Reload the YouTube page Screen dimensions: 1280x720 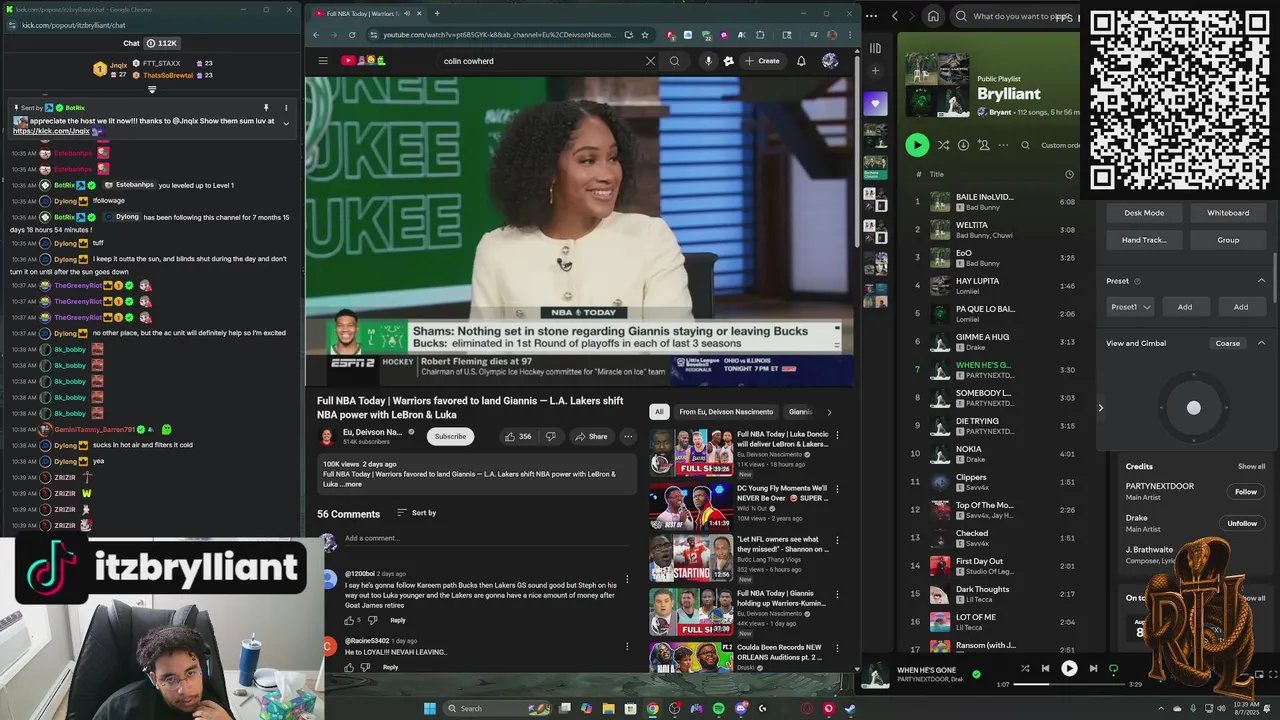[352, 35]
